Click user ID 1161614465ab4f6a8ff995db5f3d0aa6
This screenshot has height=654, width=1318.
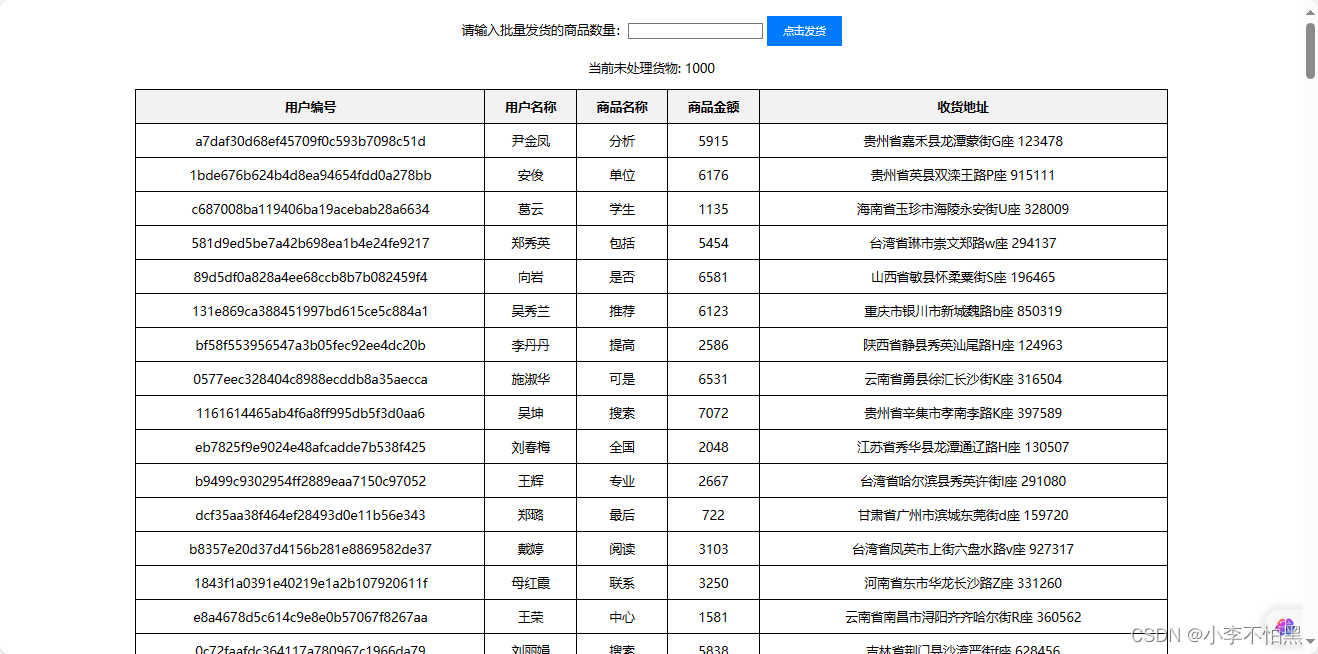(x=310, y=413)
